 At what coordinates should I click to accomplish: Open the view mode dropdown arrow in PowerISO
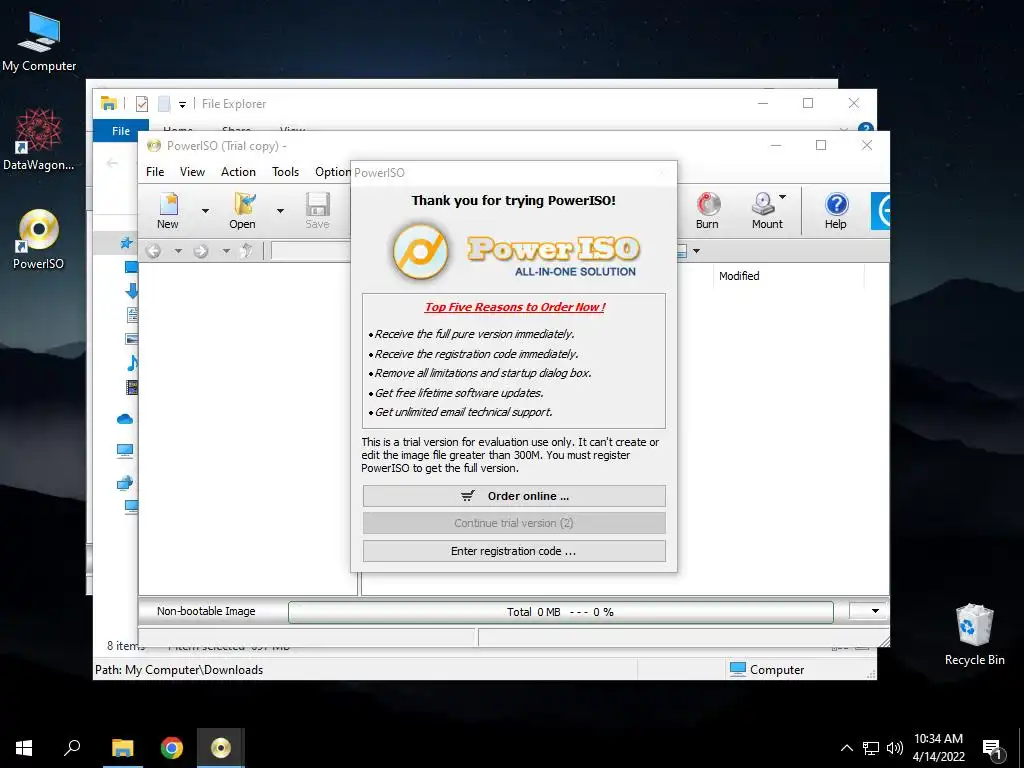pyautogui.click(x=696, y=251)
